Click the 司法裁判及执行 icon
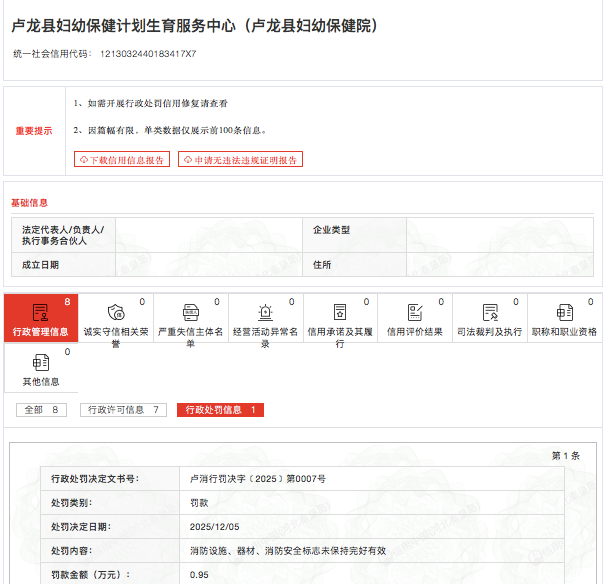The image size is (608, 584). 489,312
